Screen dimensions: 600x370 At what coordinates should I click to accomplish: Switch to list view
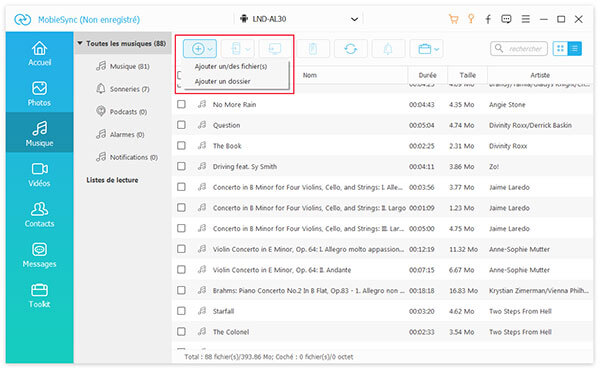click(574, 49)
